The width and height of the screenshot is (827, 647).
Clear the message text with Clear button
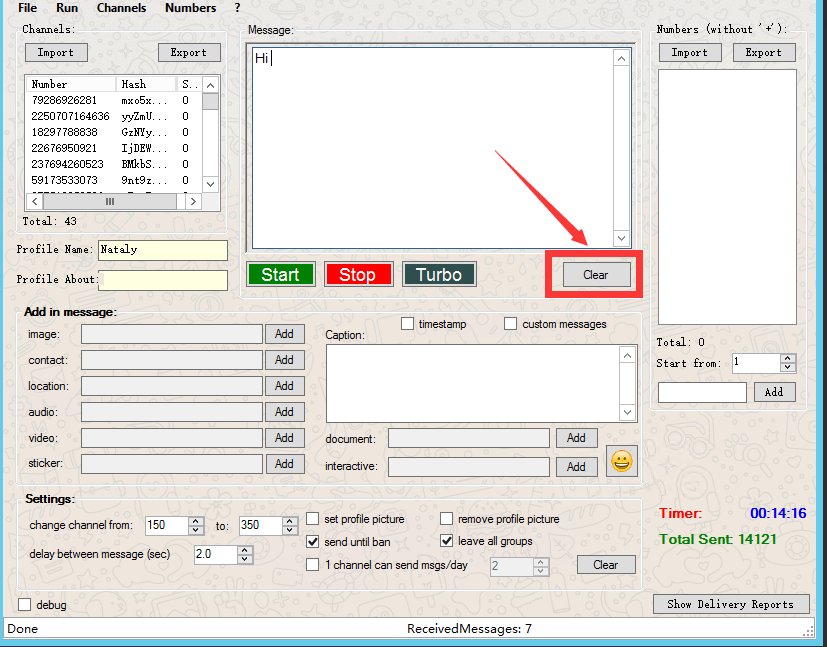596,275
